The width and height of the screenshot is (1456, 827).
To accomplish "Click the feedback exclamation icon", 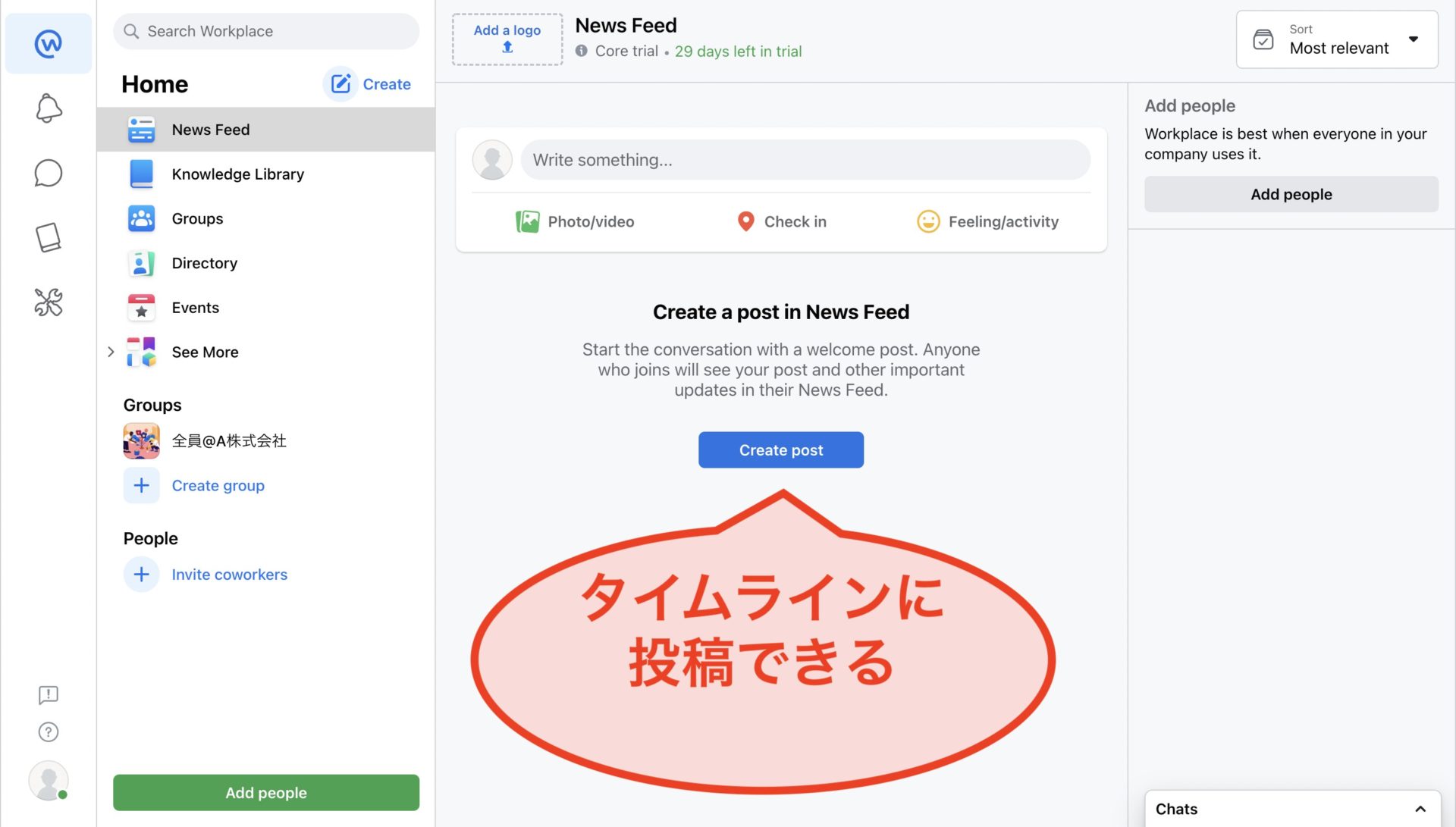I will point(49,694).
